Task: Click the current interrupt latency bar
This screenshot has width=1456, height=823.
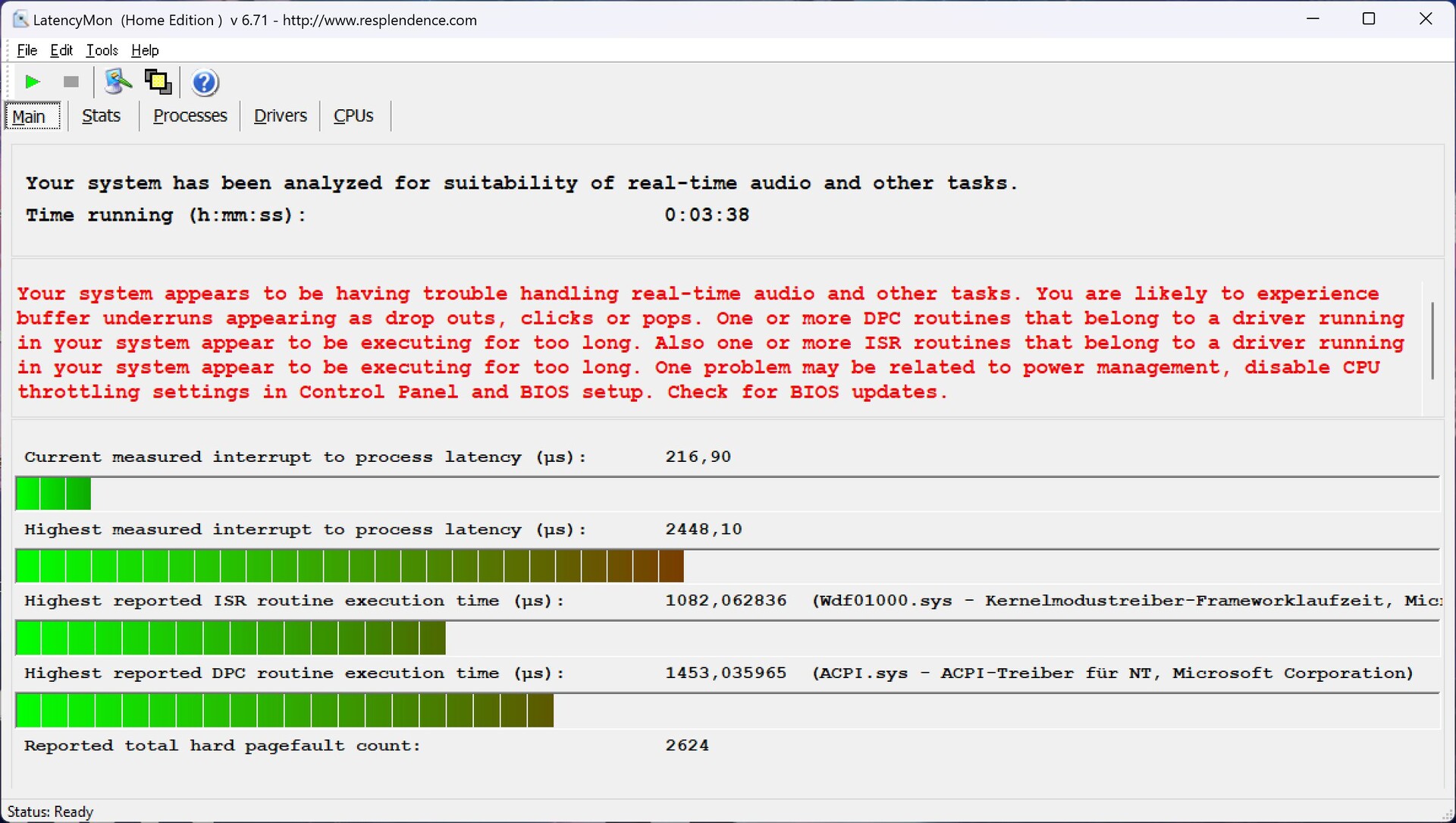Action: [727, 494]
